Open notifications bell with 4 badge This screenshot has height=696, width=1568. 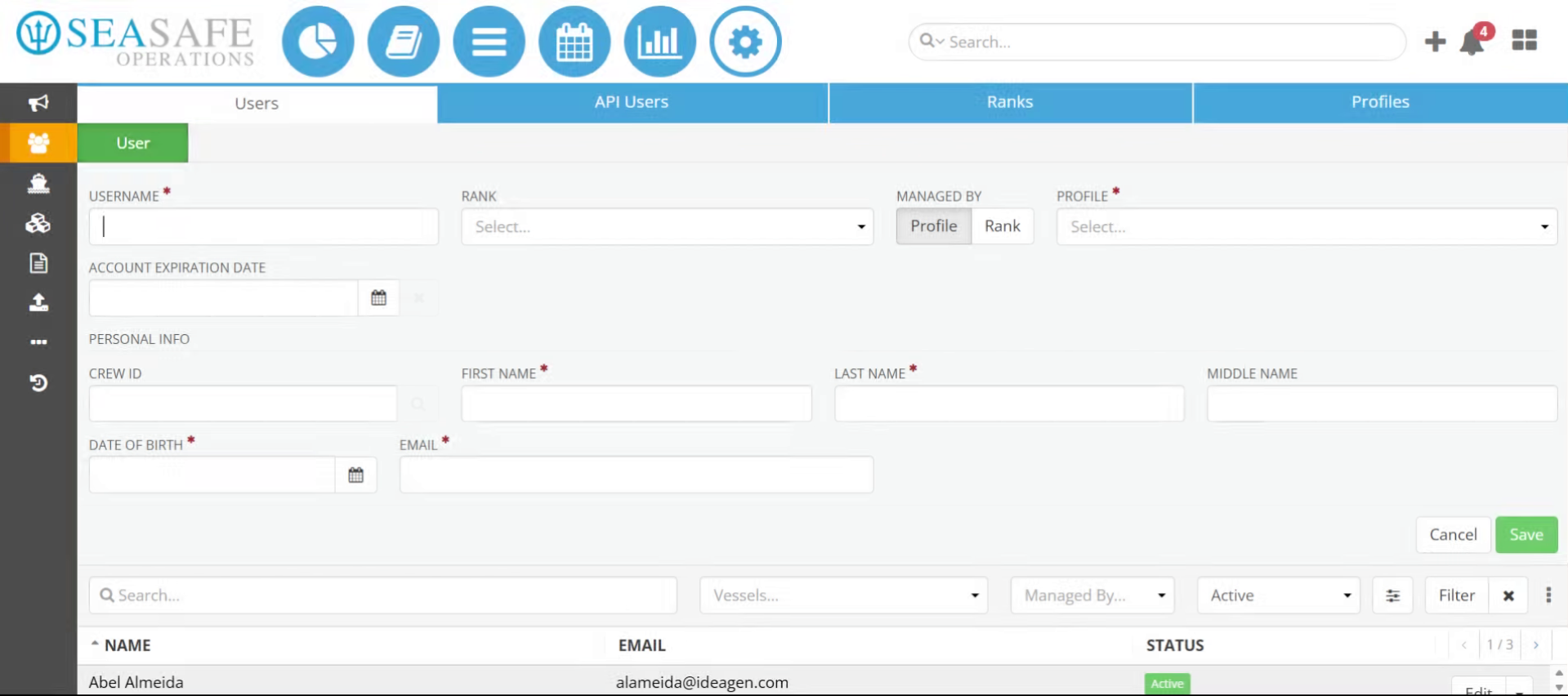pos(1476,40)
